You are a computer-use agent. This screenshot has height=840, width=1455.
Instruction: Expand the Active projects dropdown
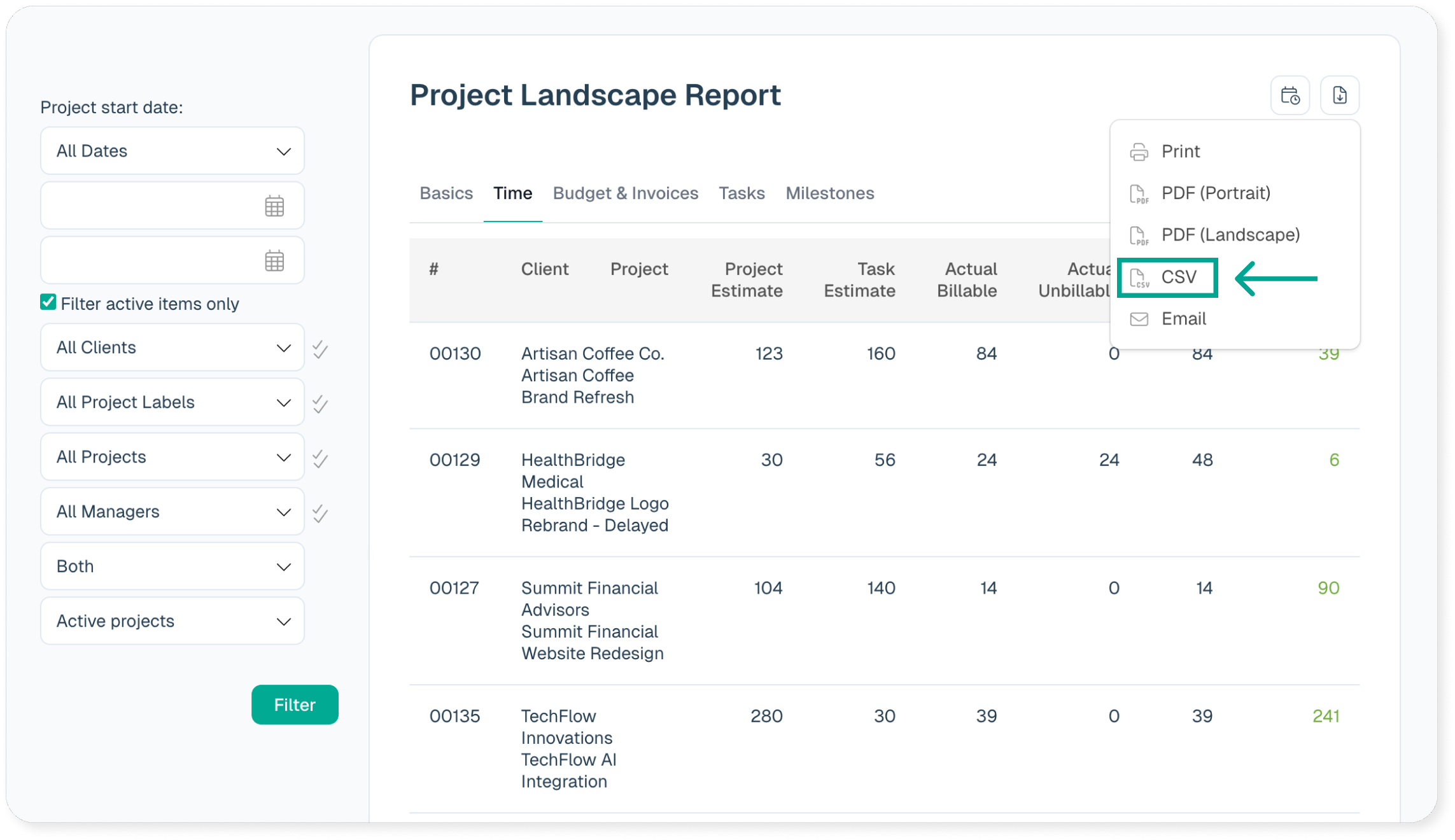pos(172,621)
